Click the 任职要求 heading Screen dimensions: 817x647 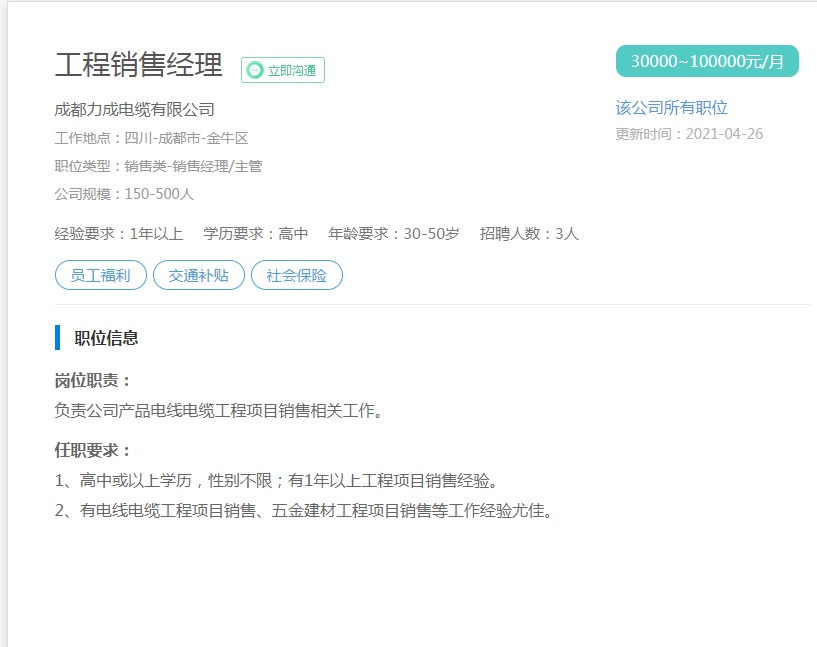(92, 450)
